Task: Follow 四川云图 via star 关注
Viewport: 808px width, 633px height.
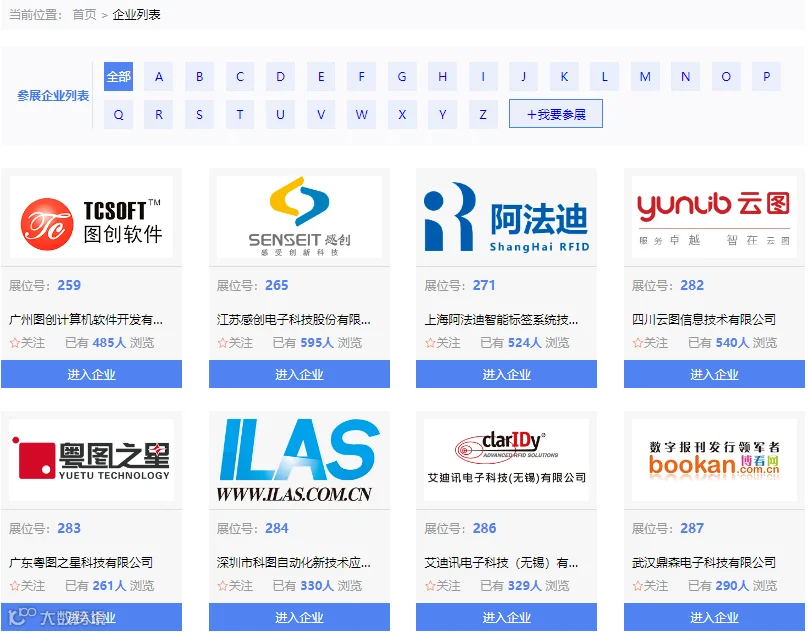Action: coord(650,343)
